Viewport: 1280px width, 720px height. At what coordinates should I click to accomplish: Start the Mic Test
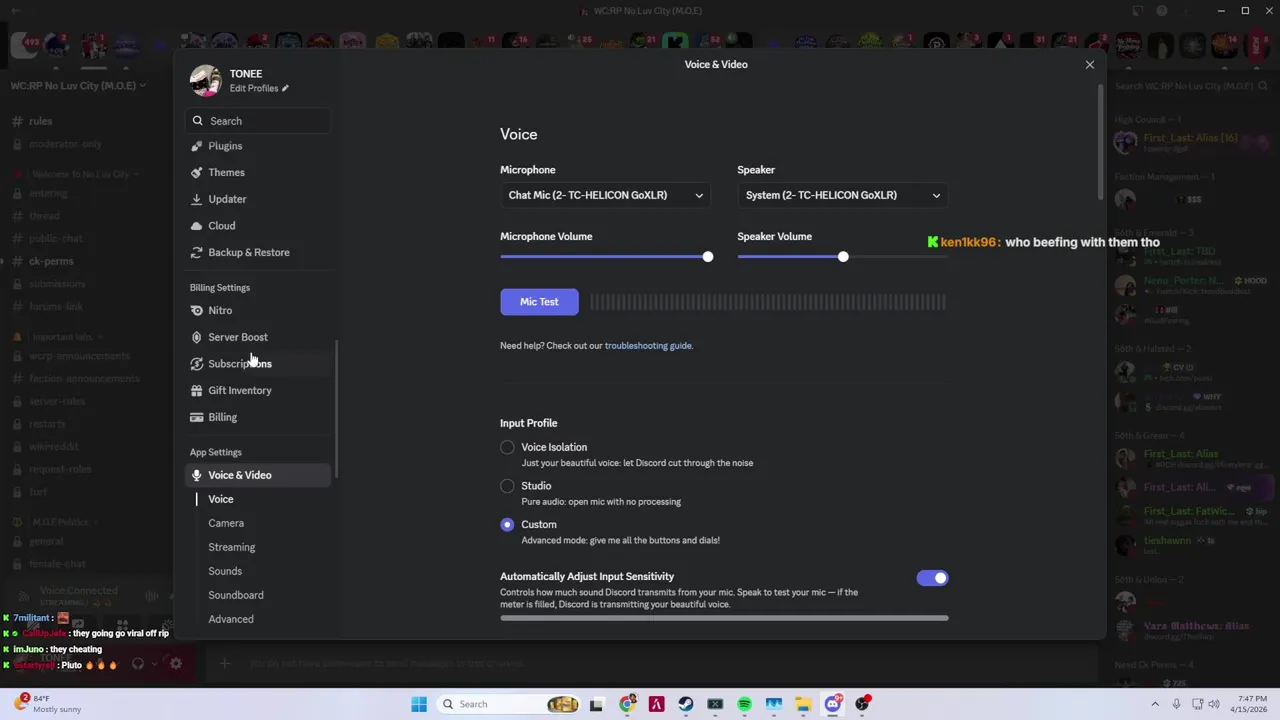[x=539, y=302]
